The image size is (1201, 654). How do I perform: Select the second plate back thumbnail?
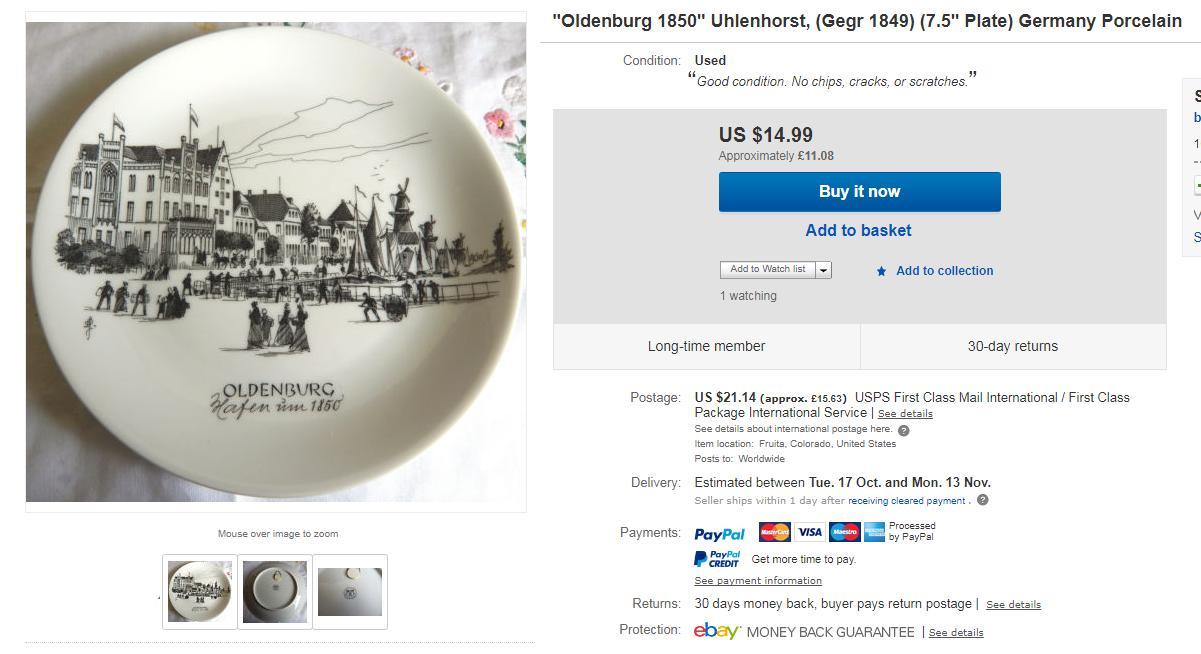pos(275,592)
